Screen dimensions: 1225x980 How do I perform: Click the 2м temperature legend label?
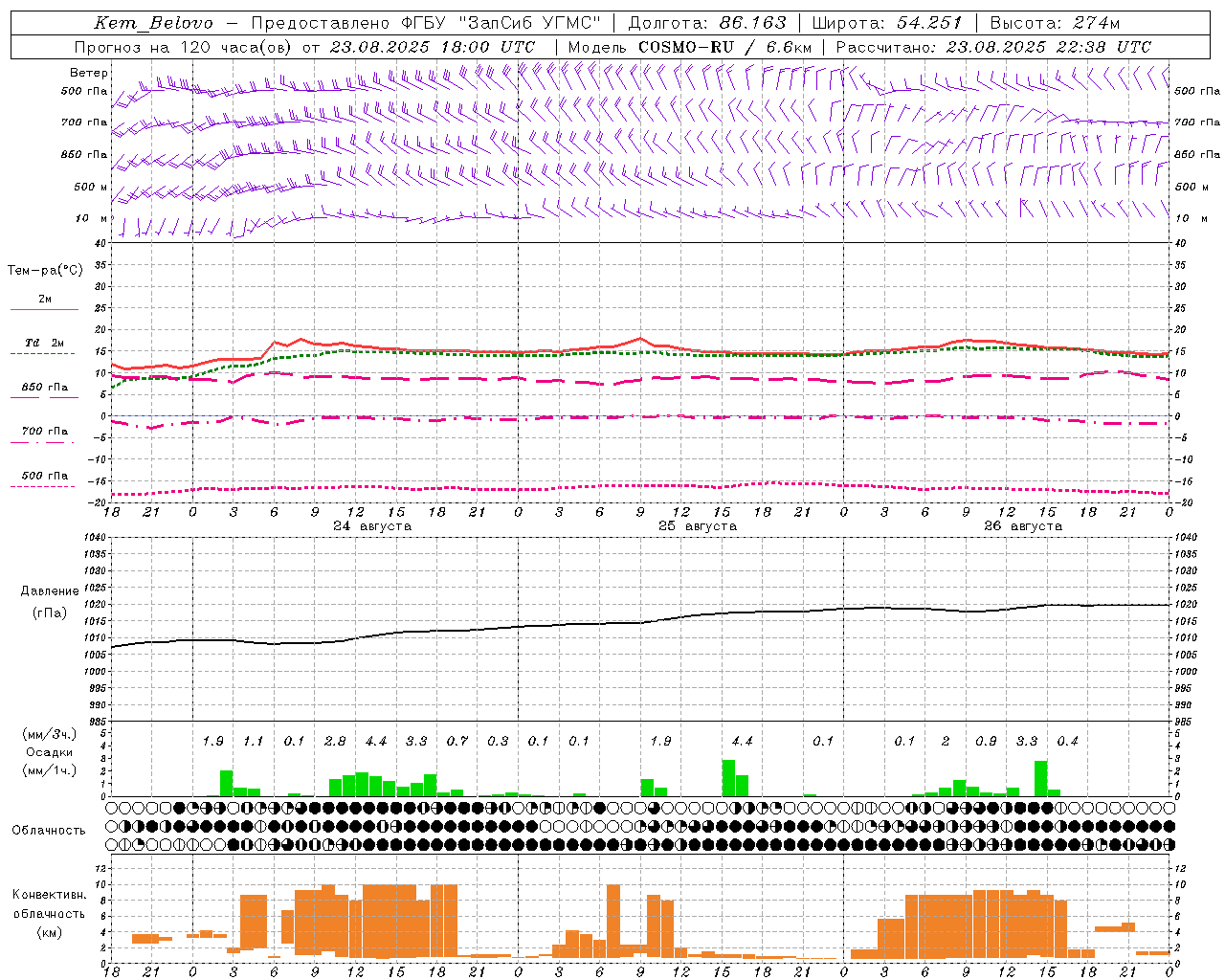tap(45, 300)
